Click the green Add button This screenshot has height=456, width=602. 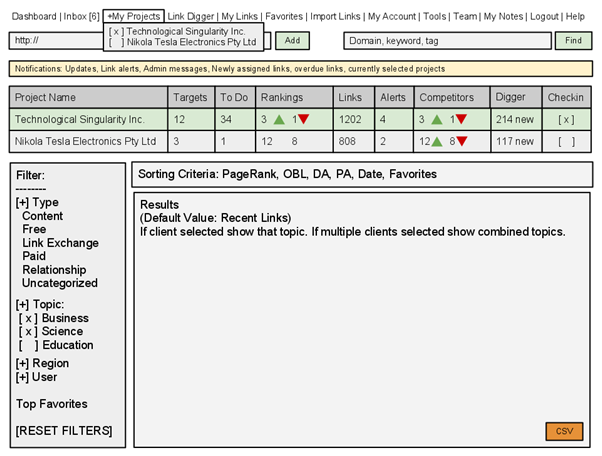(x=292, y=41)
